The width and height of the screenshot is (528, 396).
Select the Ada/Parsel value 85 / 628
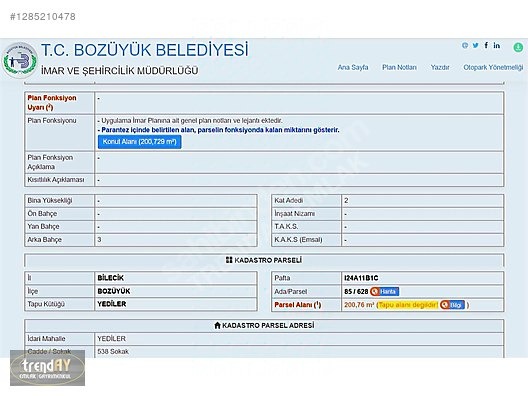pos(356,292)
